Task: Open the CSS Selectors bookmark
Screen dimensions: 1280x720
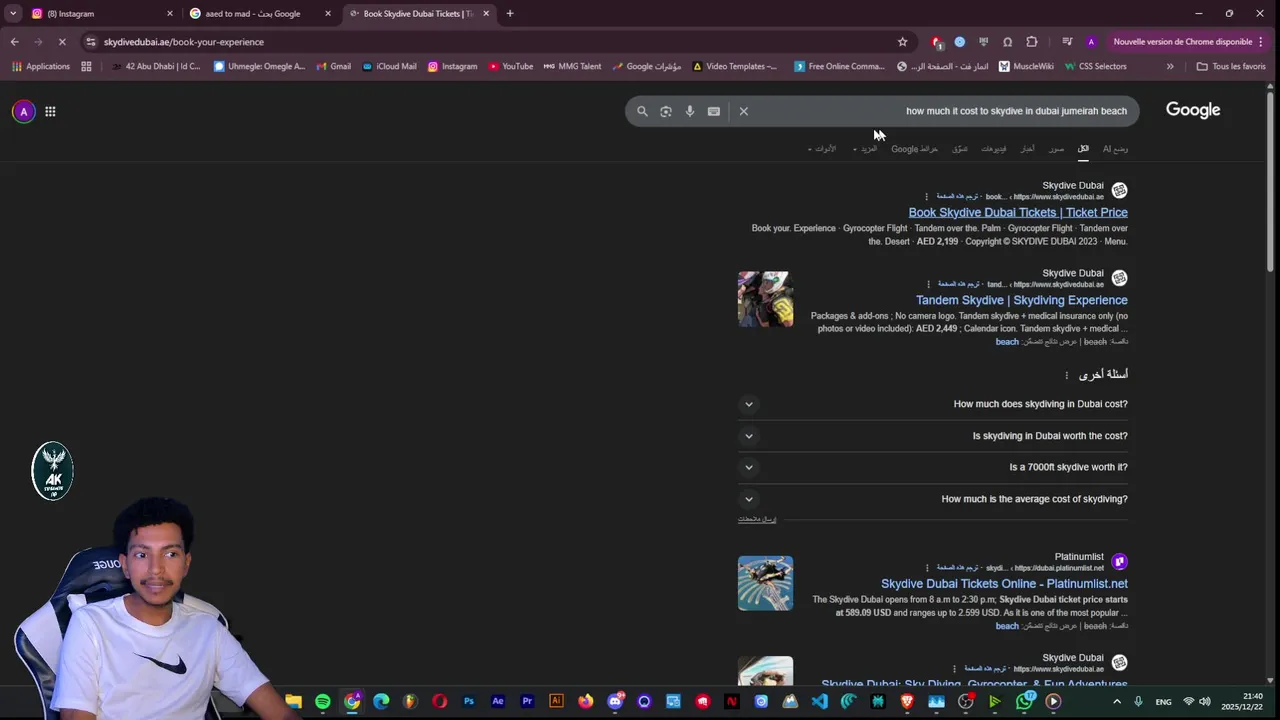Action: [1096, 66]
